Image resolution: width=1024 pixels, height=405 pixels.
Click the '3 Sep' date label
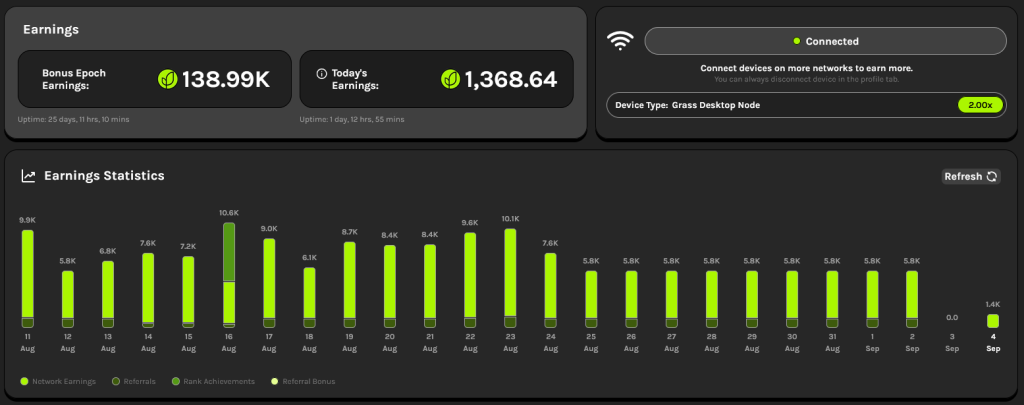coord(952,343)
